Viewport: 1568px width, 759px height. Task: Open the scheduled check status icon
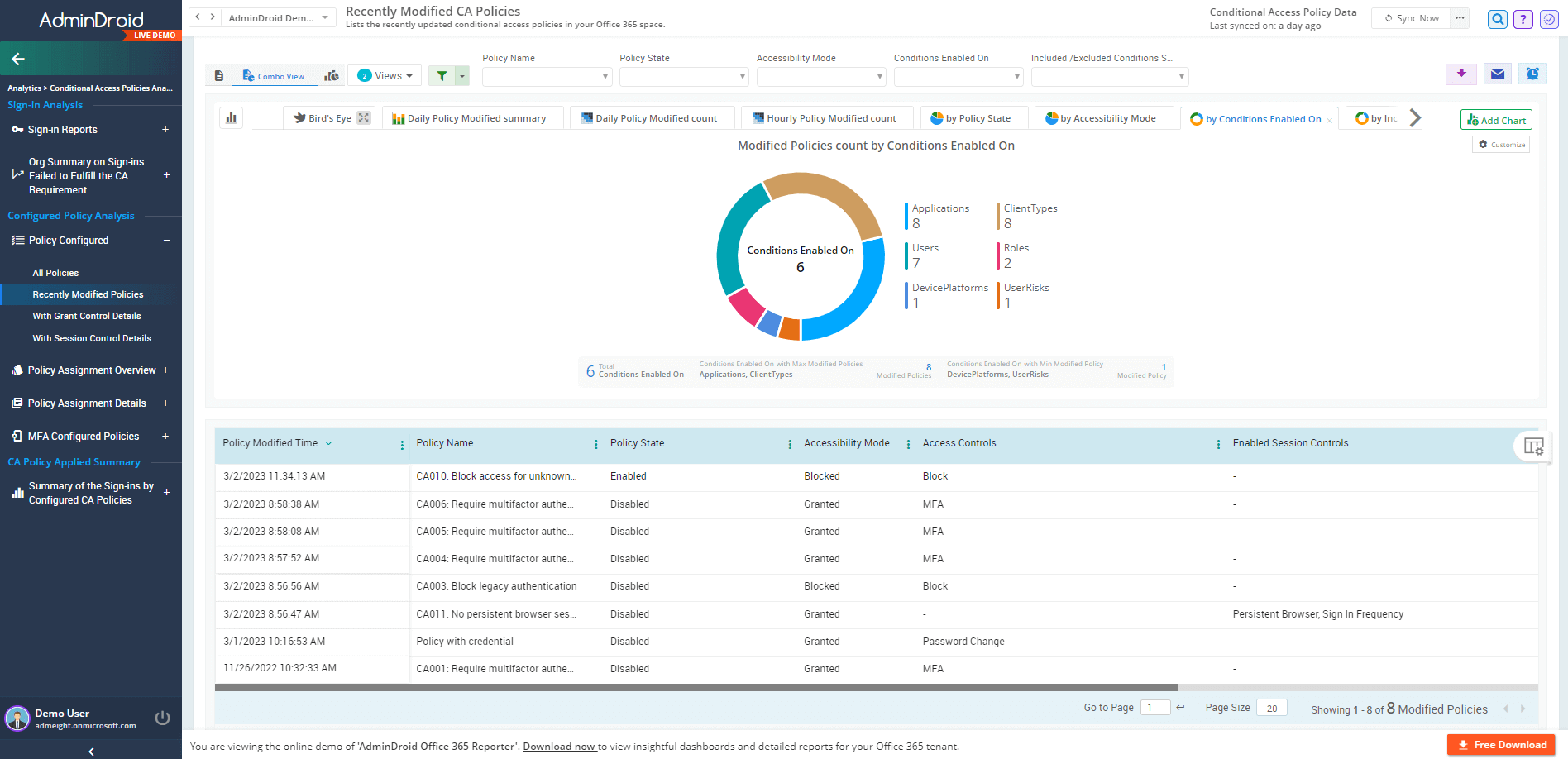(1548, 19)
